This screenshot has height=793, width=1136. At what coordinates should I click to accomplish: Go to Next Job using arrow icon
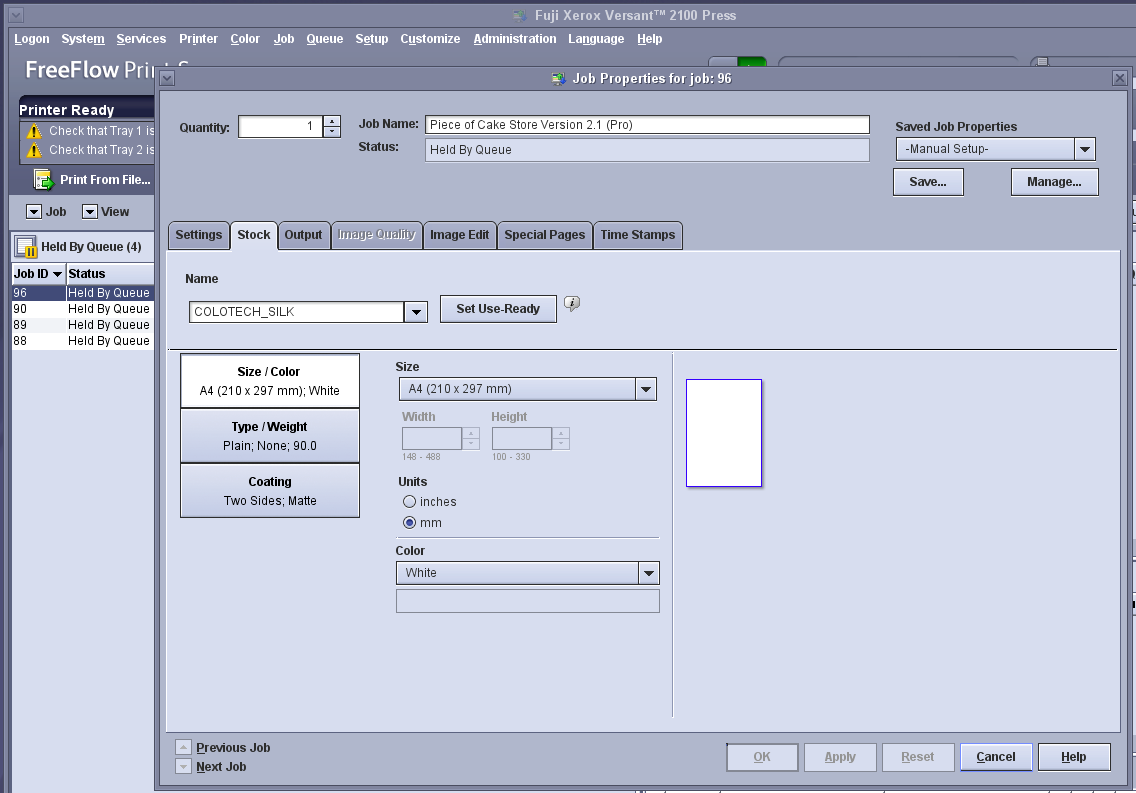click(x=183, y=766)
